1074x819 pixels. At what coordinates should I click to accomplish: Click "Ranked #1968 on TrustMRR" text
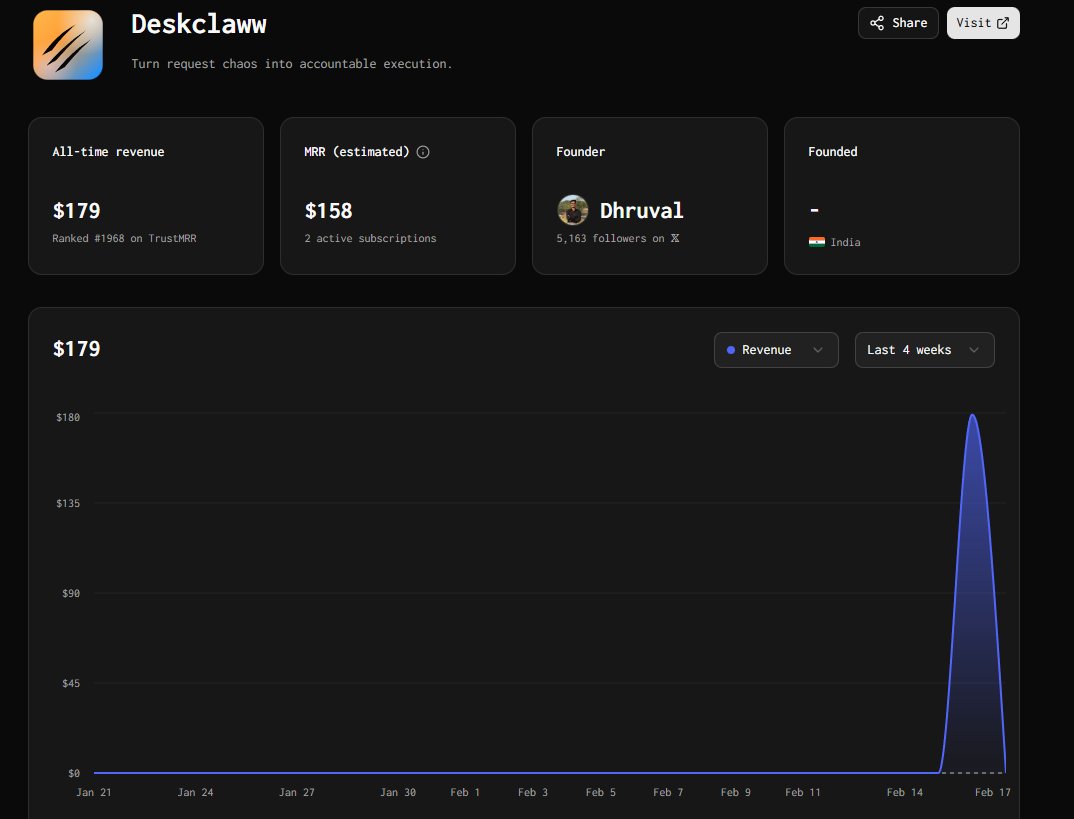124,238
